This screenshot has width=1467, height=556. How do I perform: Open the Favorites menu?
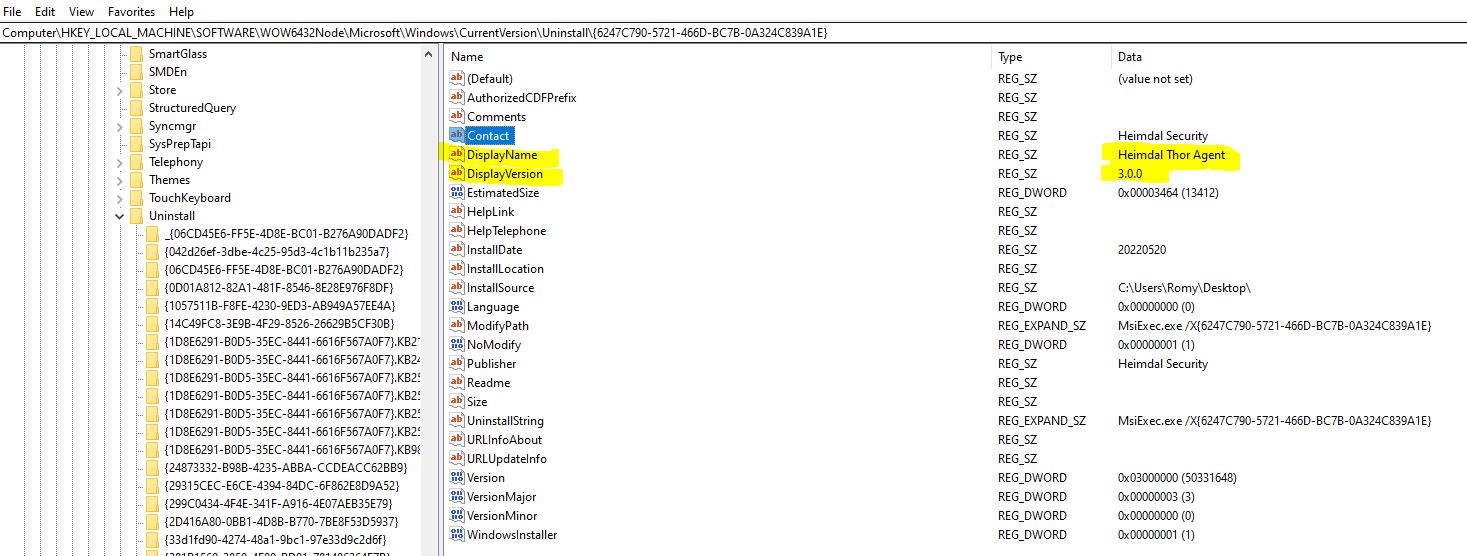[x=132, y=12]
